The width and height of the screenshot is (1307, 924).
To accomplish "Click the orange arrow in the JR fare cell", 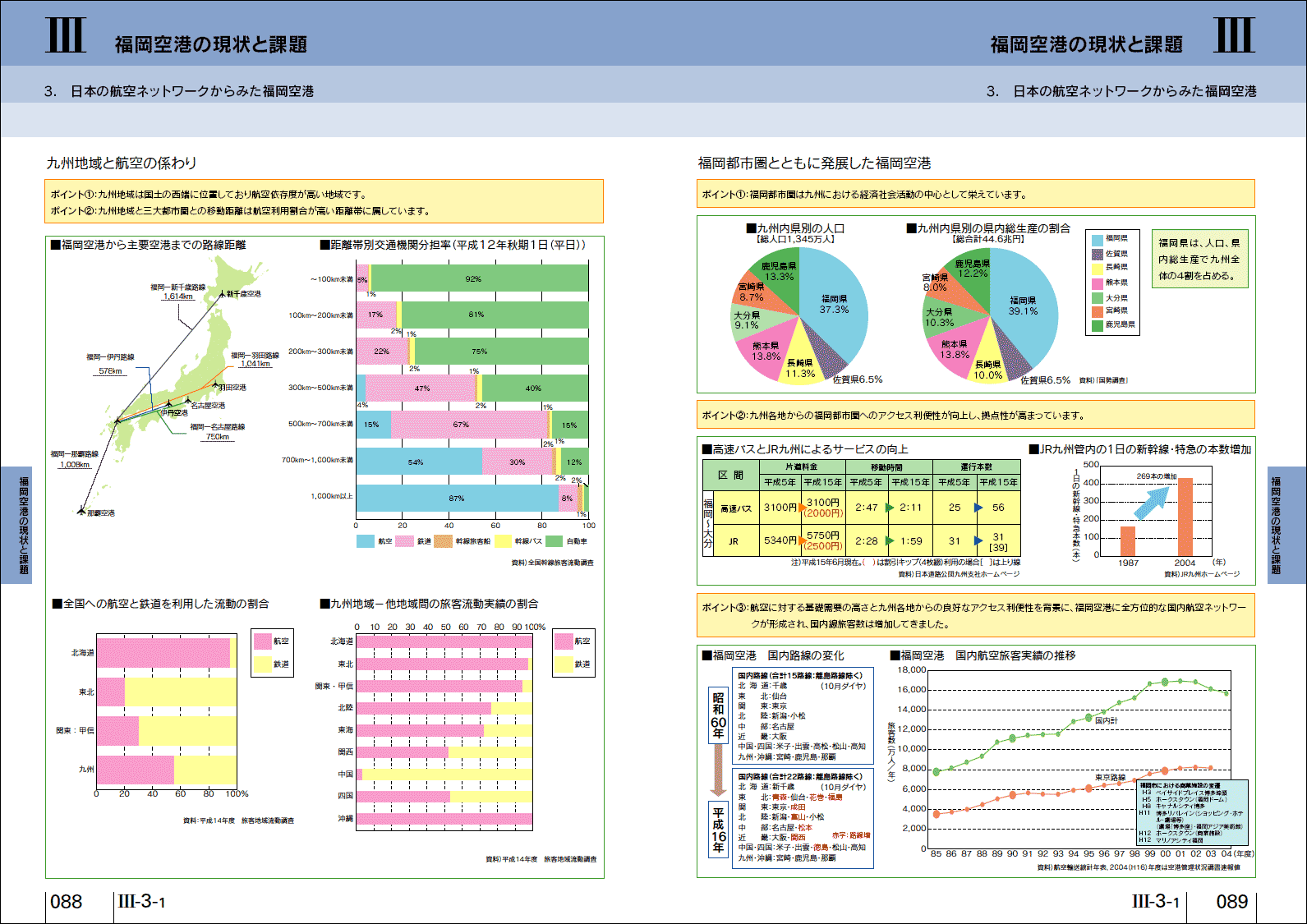I will pos(803,540).
